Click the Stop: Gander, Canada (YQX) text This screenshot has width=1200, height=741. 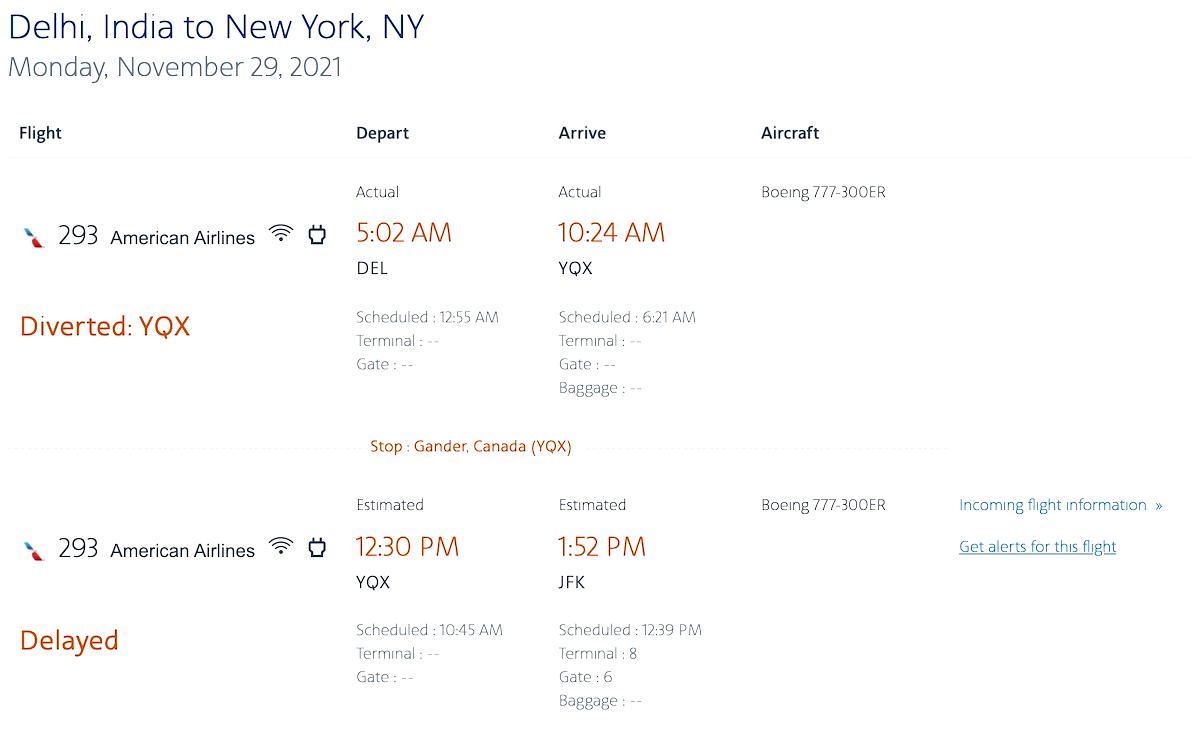pyautogui.click(x=471, y=447)
